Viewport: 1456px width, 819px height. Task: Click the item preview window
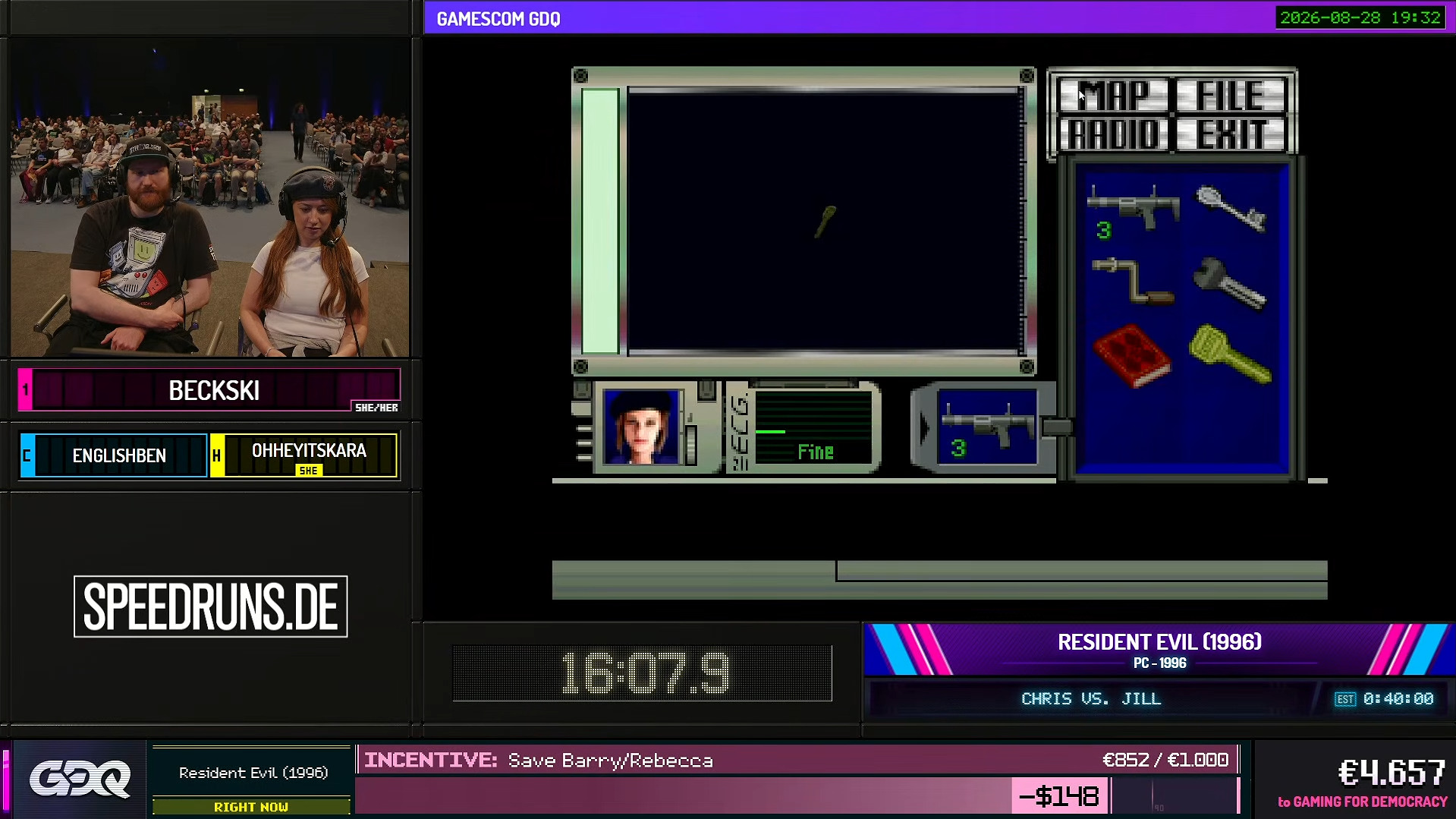(824, 221)
